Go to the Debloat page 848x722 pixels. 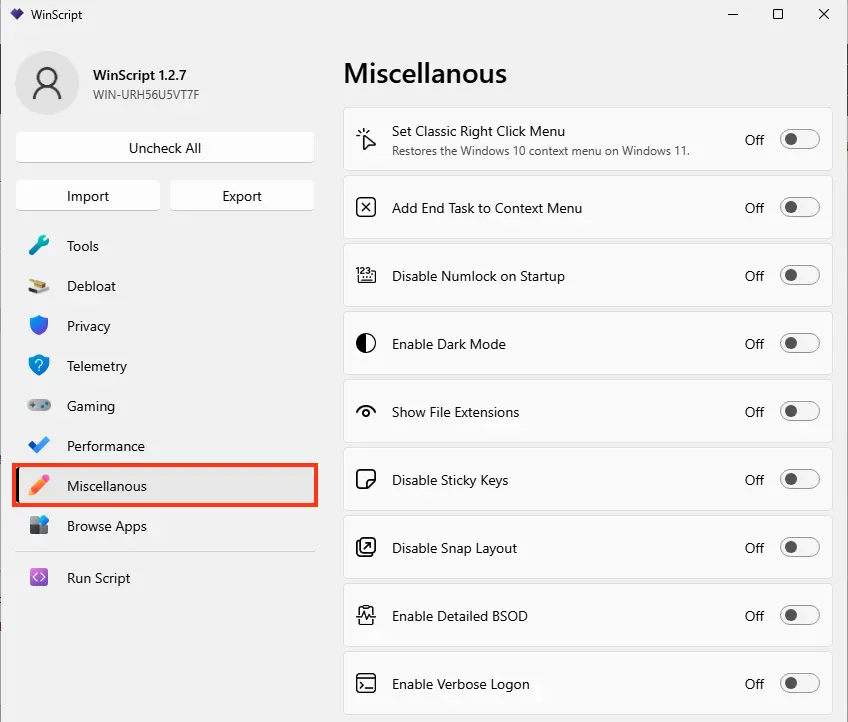point(165,286)
